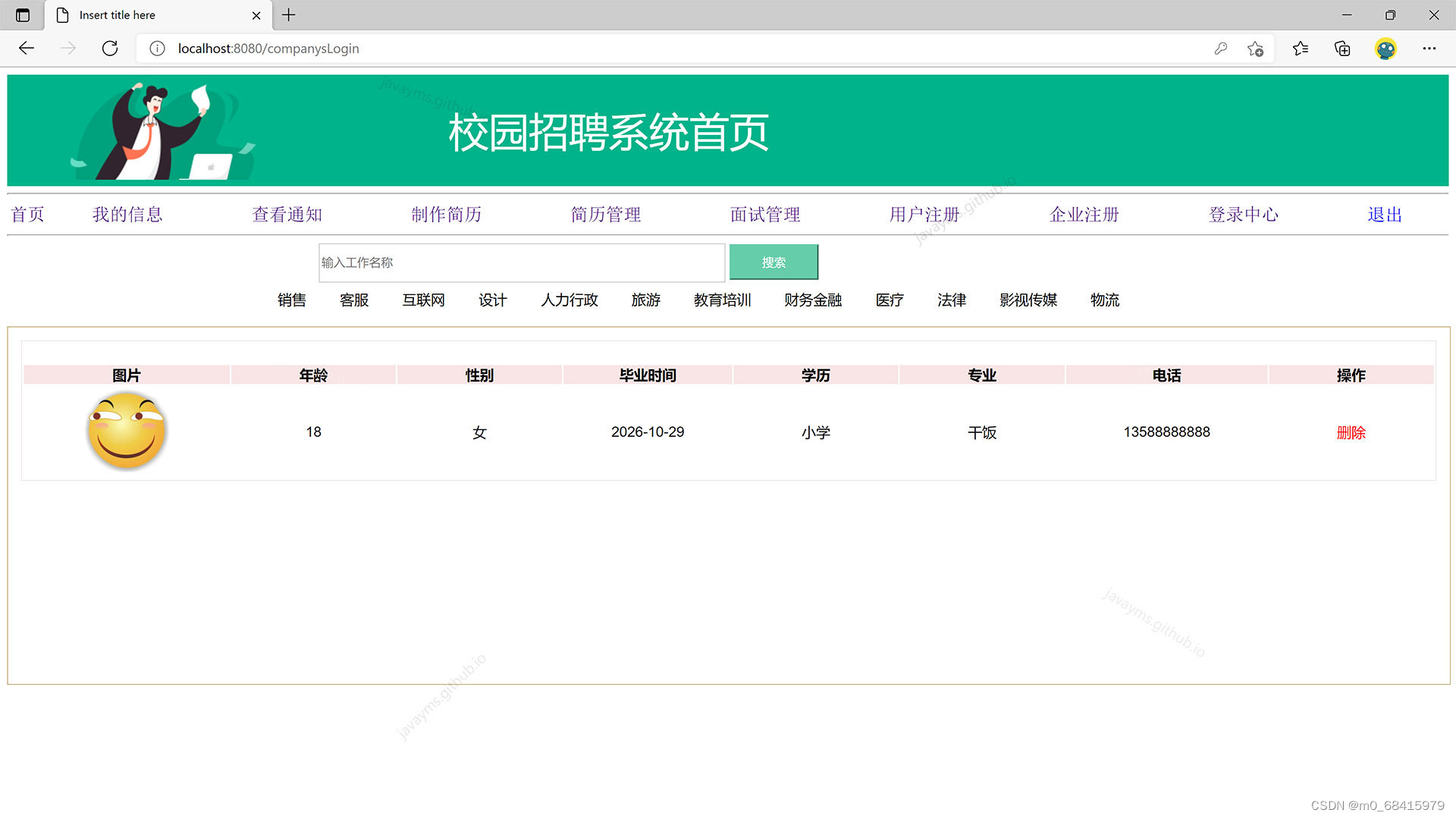The height and width of the screenshot is (819, 1456).
Task: Click the vertical tabs icon beside the tab bar
Action: 23,15
